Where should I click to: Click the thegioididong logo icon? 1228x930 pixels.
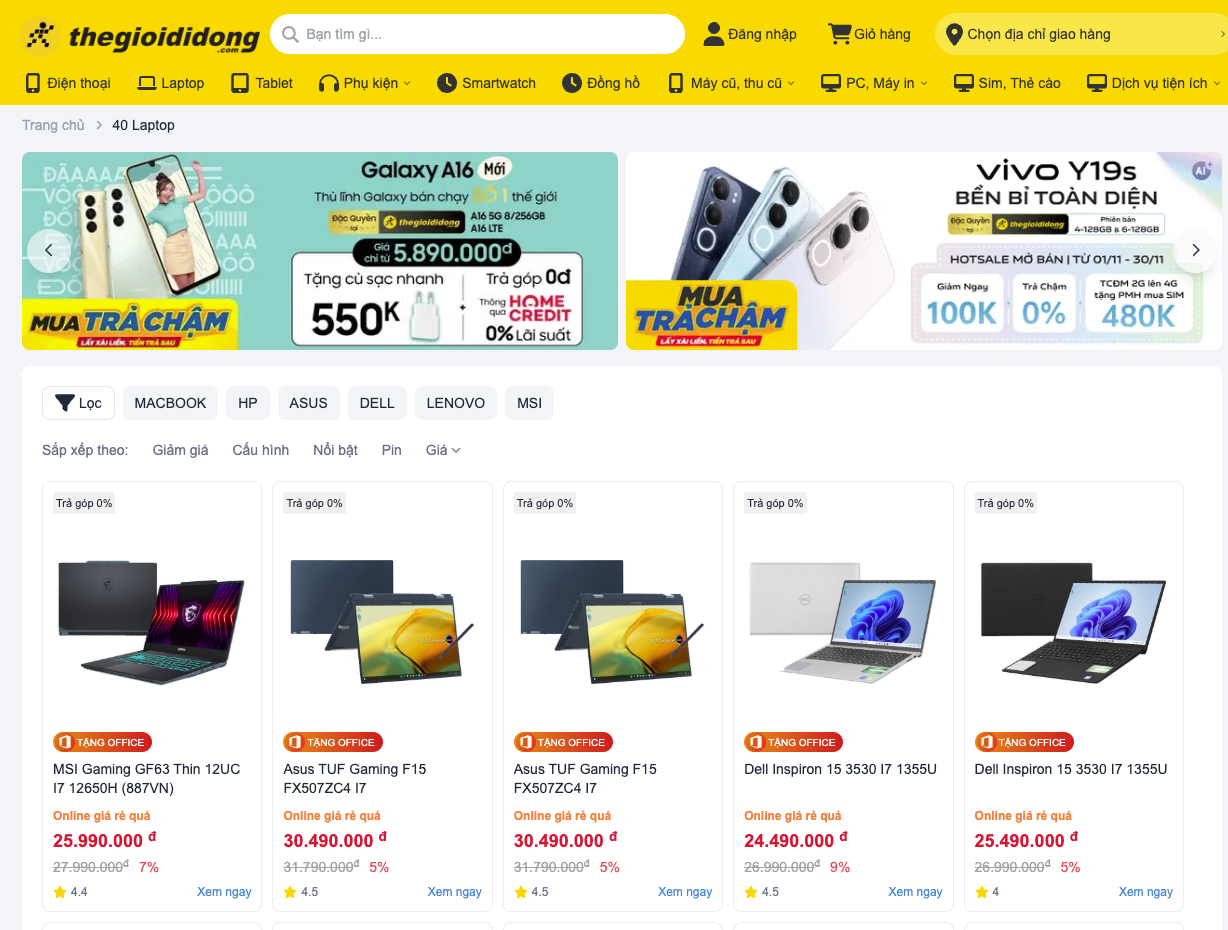tap(40, 36)
